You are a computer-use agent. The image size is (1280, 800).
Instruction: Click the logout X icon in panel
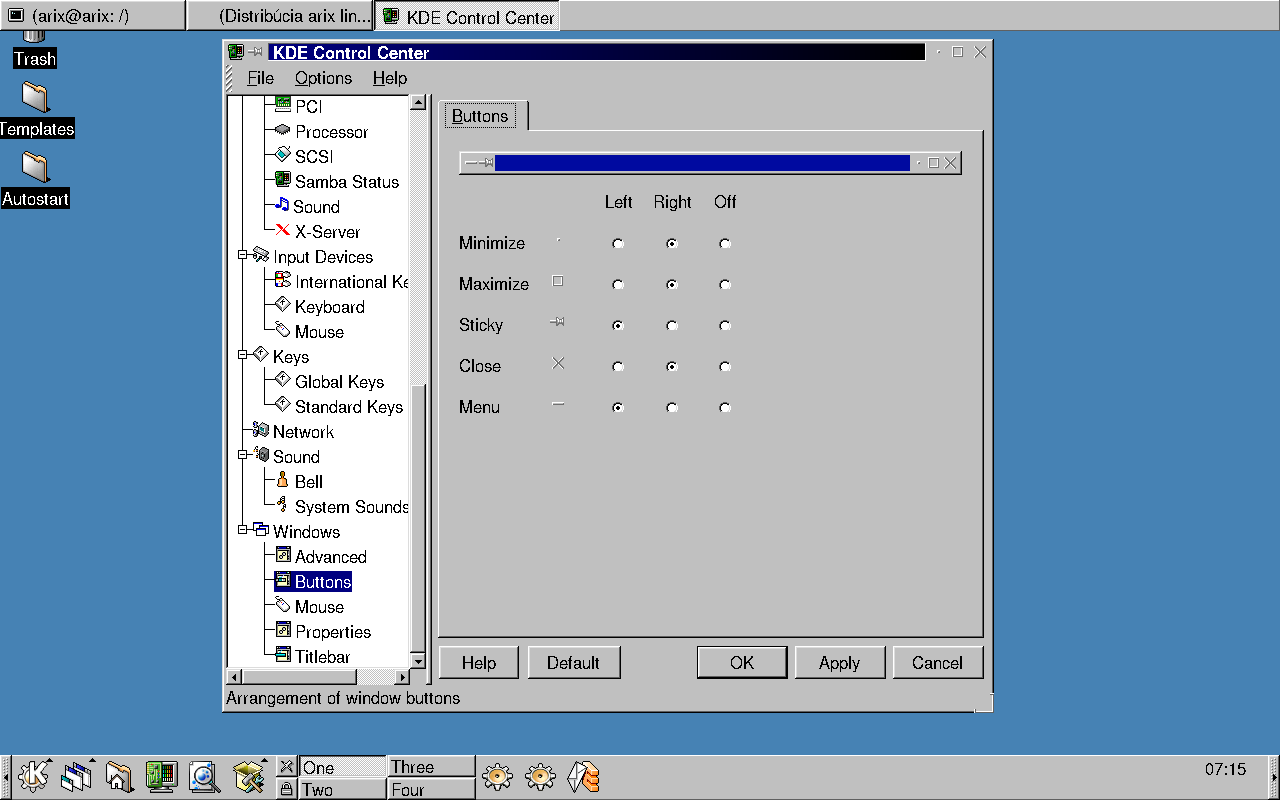(x=286, y=767)
